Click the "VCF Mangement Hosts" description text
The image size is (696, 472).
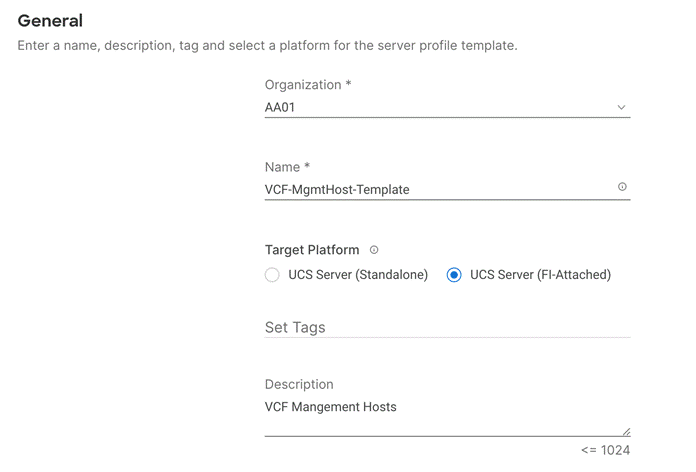pyautogui.click(x=330, y=407)
